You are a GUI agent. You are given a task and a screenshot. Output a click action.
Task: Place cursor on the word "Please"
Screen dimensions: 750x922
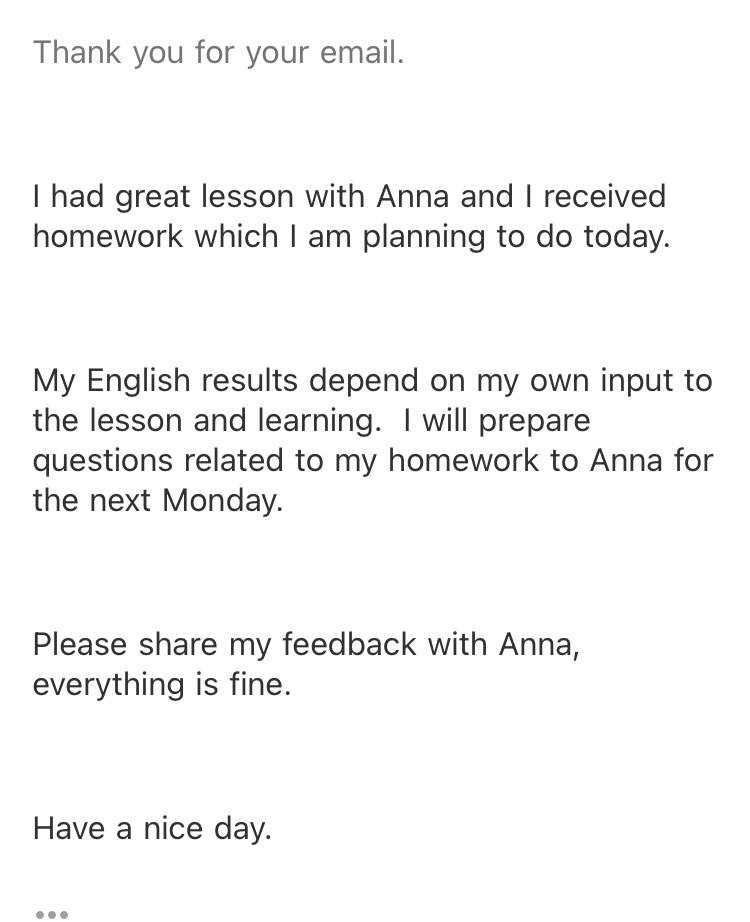[x=80, y=644]
